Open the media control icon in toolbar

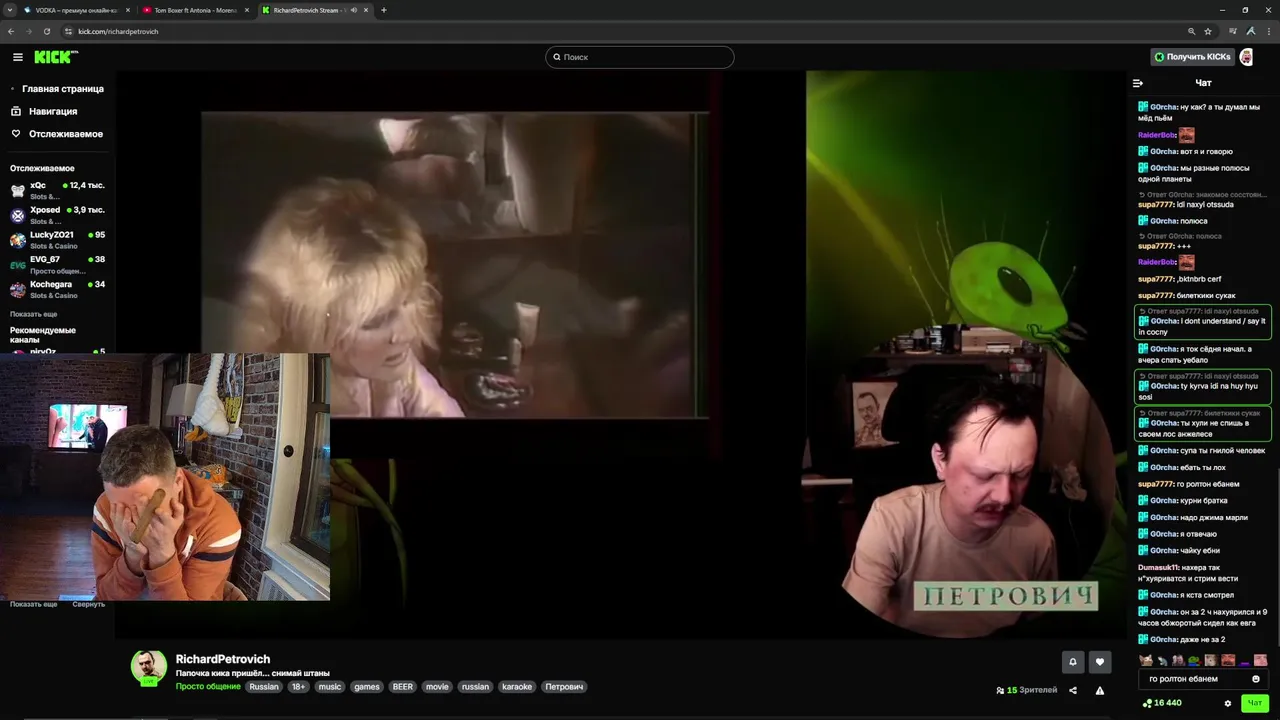[x=1234, y=31]
